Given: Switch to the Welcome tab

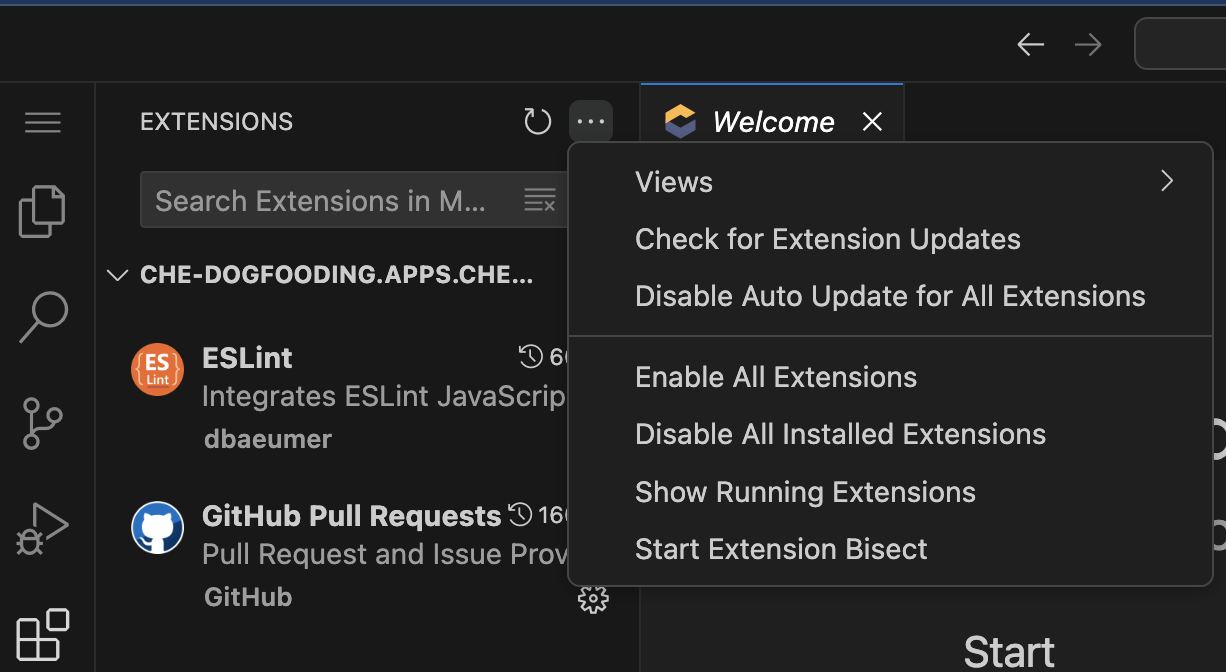Looking at the screenshot, I should pyautogui.click(x=773, y=122).
